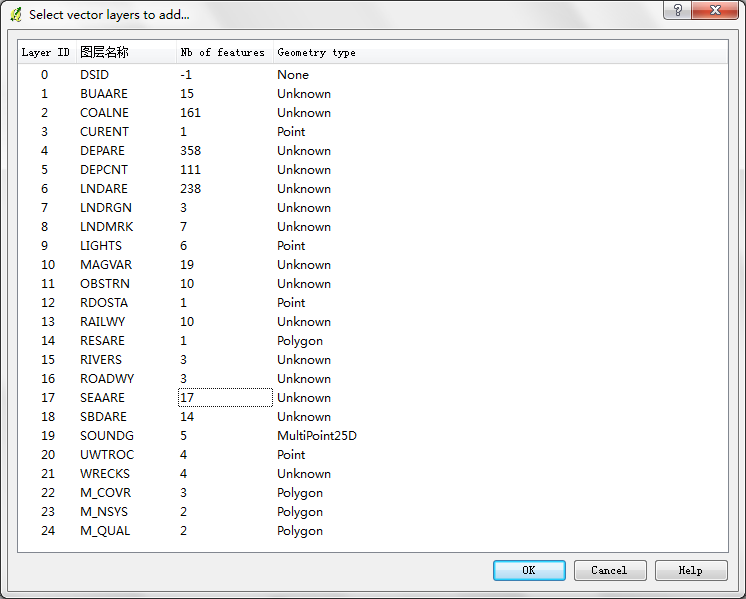This screenshot has height=599, width=746.
Task: Select the SOUNDG layer name
Action: 107,436
